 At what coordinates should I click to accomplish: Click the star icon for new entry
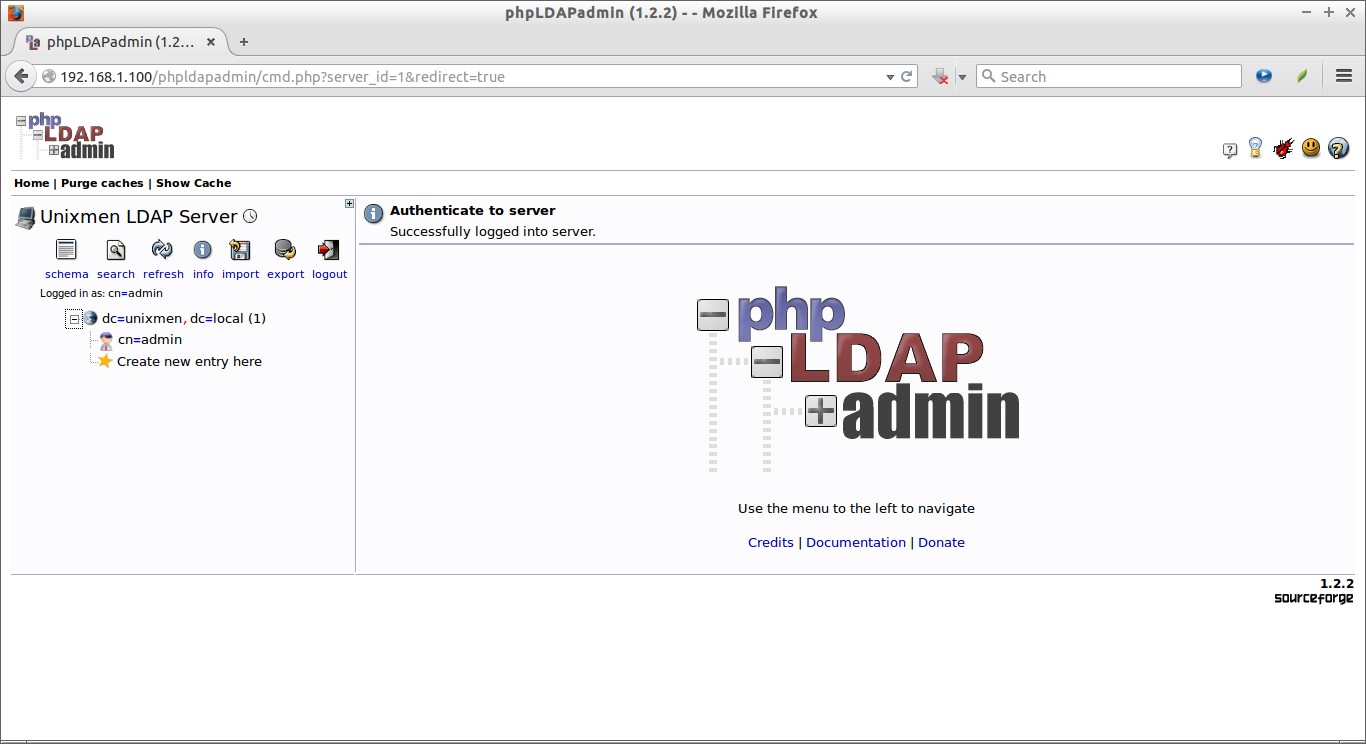[105, 361]
